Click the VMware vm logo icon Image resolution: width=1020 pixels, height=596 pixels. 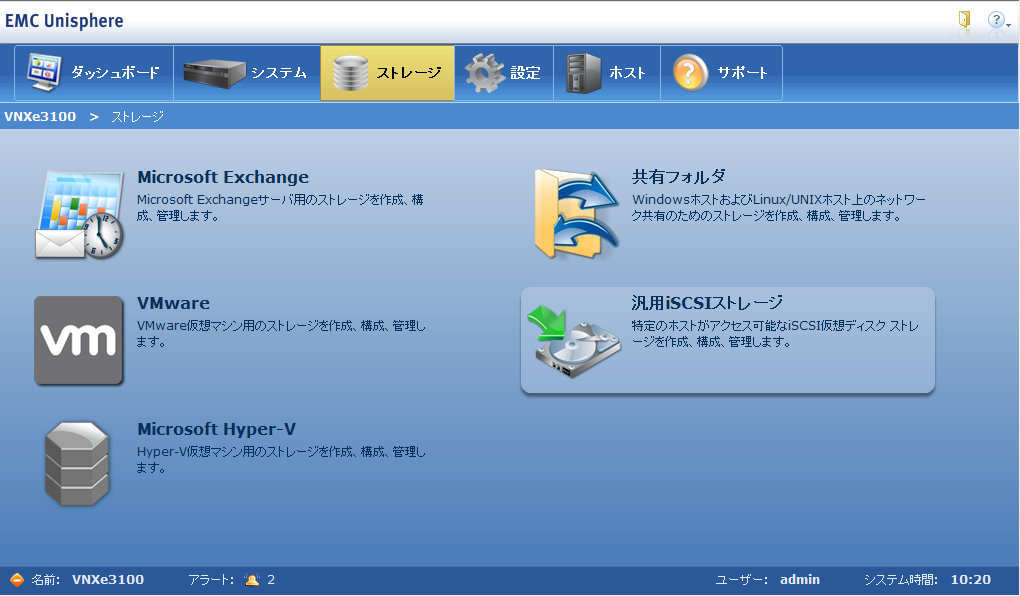(79, 340)
